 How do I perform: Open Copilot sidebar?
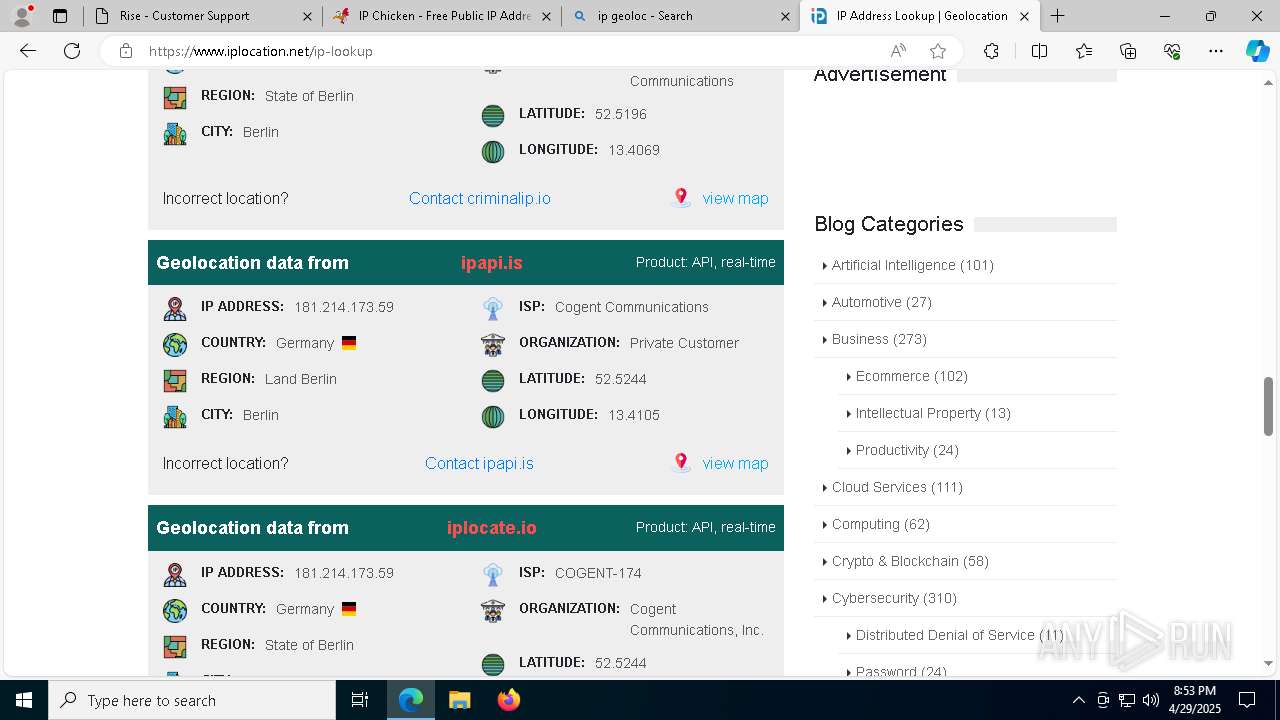(1257, 51)
